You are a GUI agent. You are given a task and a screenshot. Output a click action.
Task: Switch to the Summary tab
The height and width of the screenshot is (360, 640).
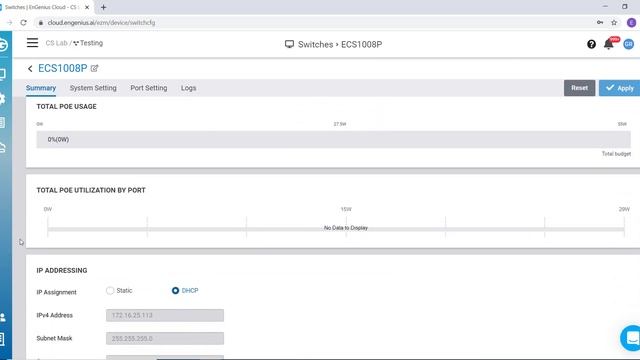[41, 88]
